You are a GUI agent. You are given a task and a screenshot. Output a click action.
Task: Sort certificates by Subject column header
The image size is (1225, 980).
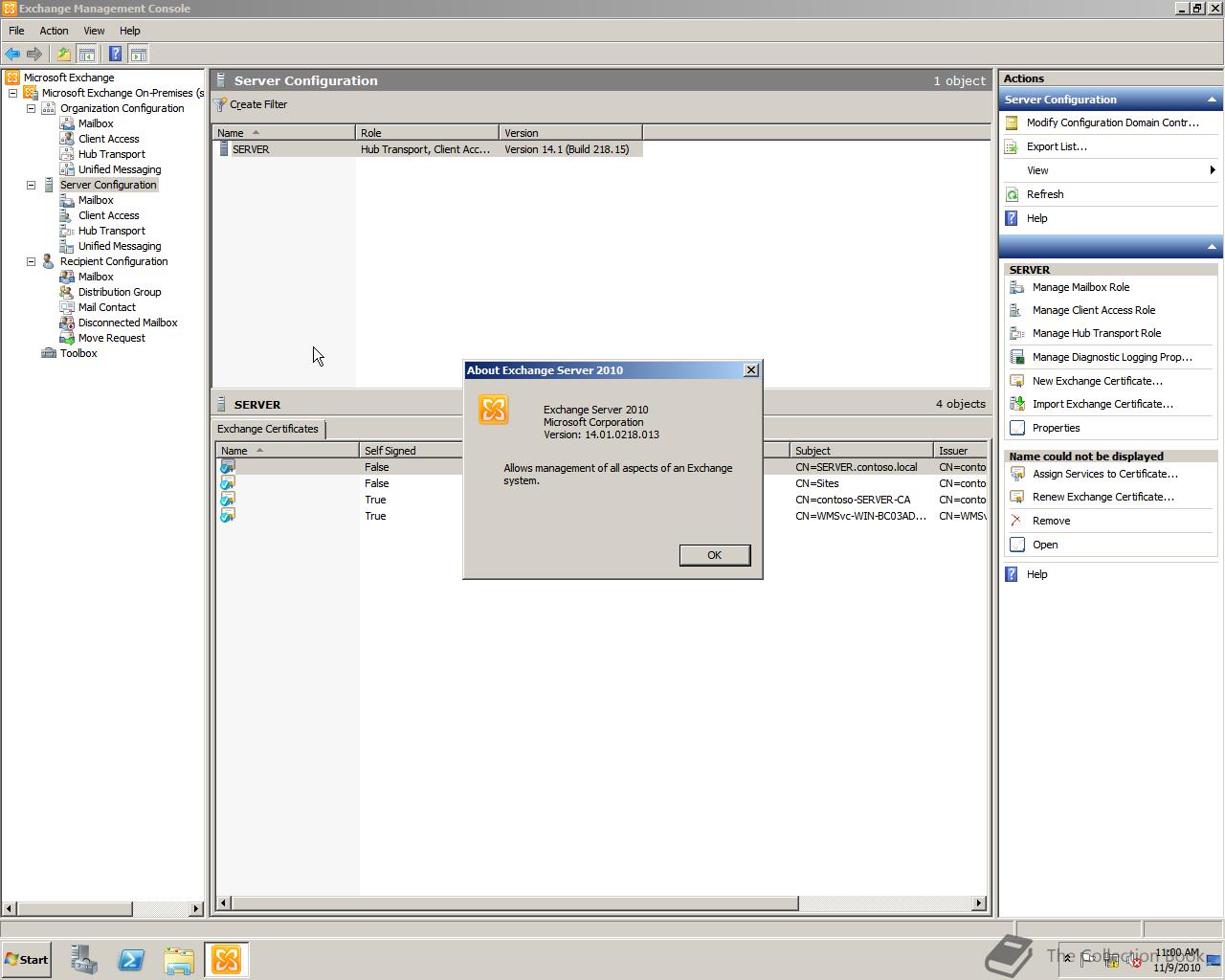click(x=861, y=451)
